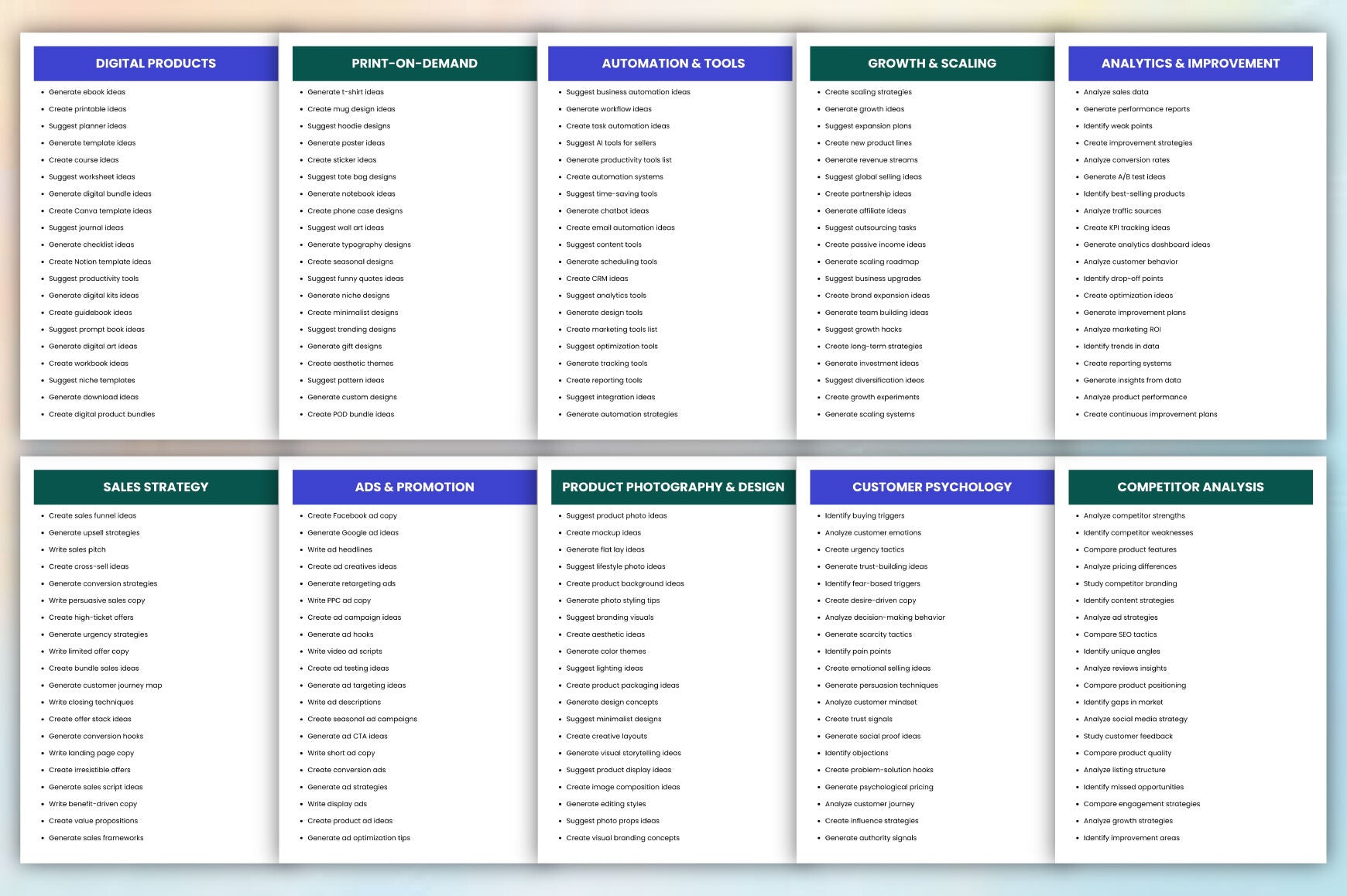Select 'Suggest funny quotes ideas'
This screenshot has width=1347, height=896.
tap(355, 279)
